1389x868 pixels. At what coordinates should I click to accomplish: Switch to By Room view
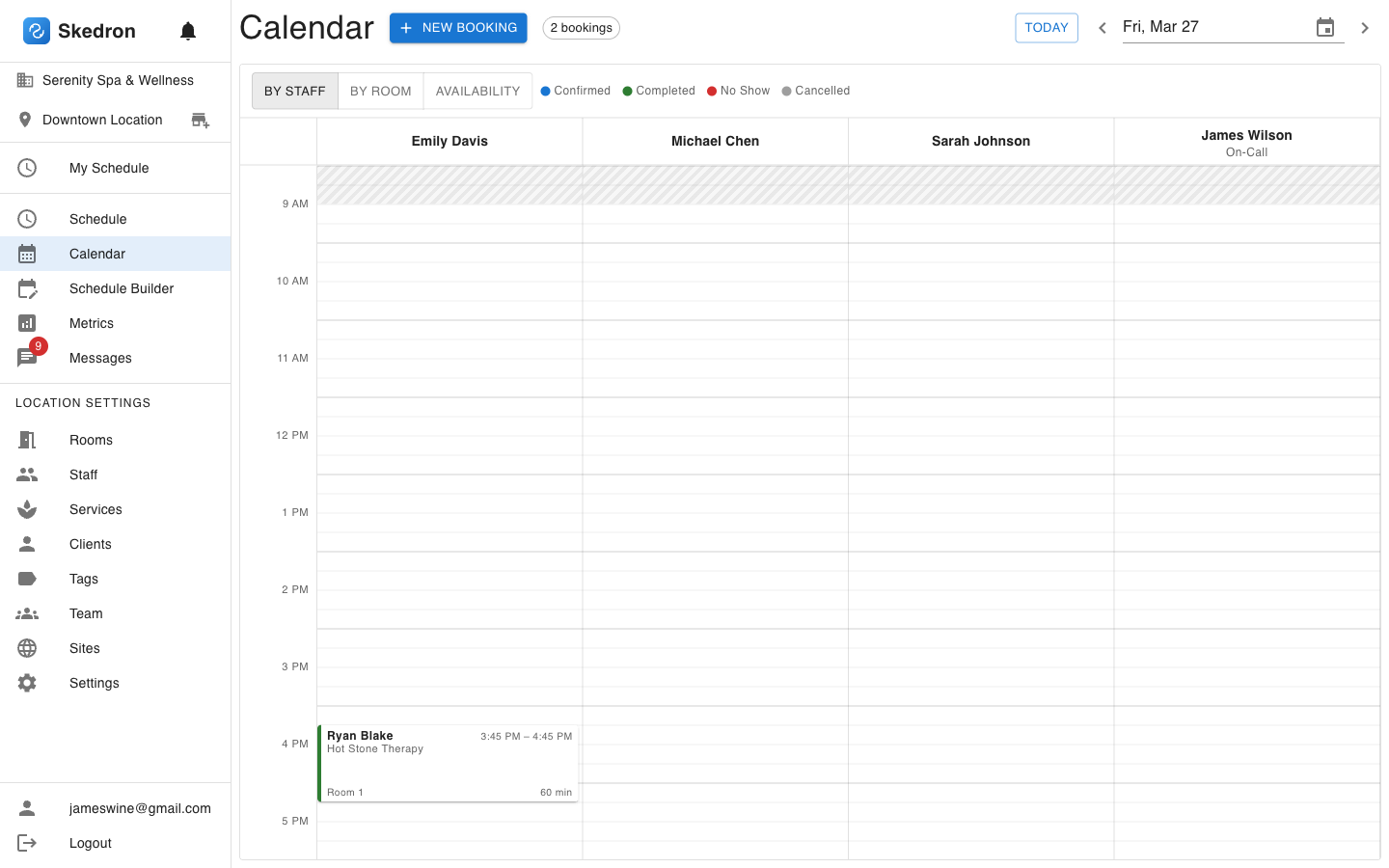[381, 91]
